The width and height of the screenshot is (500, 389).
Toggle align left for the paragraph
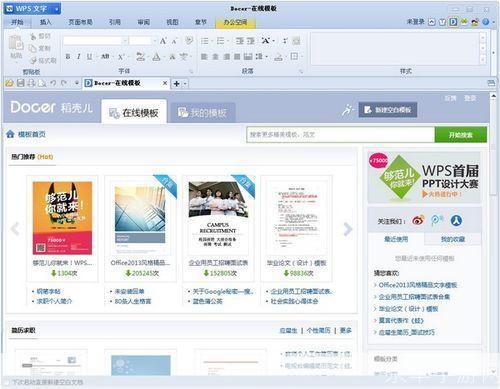[x=204, y=57]
